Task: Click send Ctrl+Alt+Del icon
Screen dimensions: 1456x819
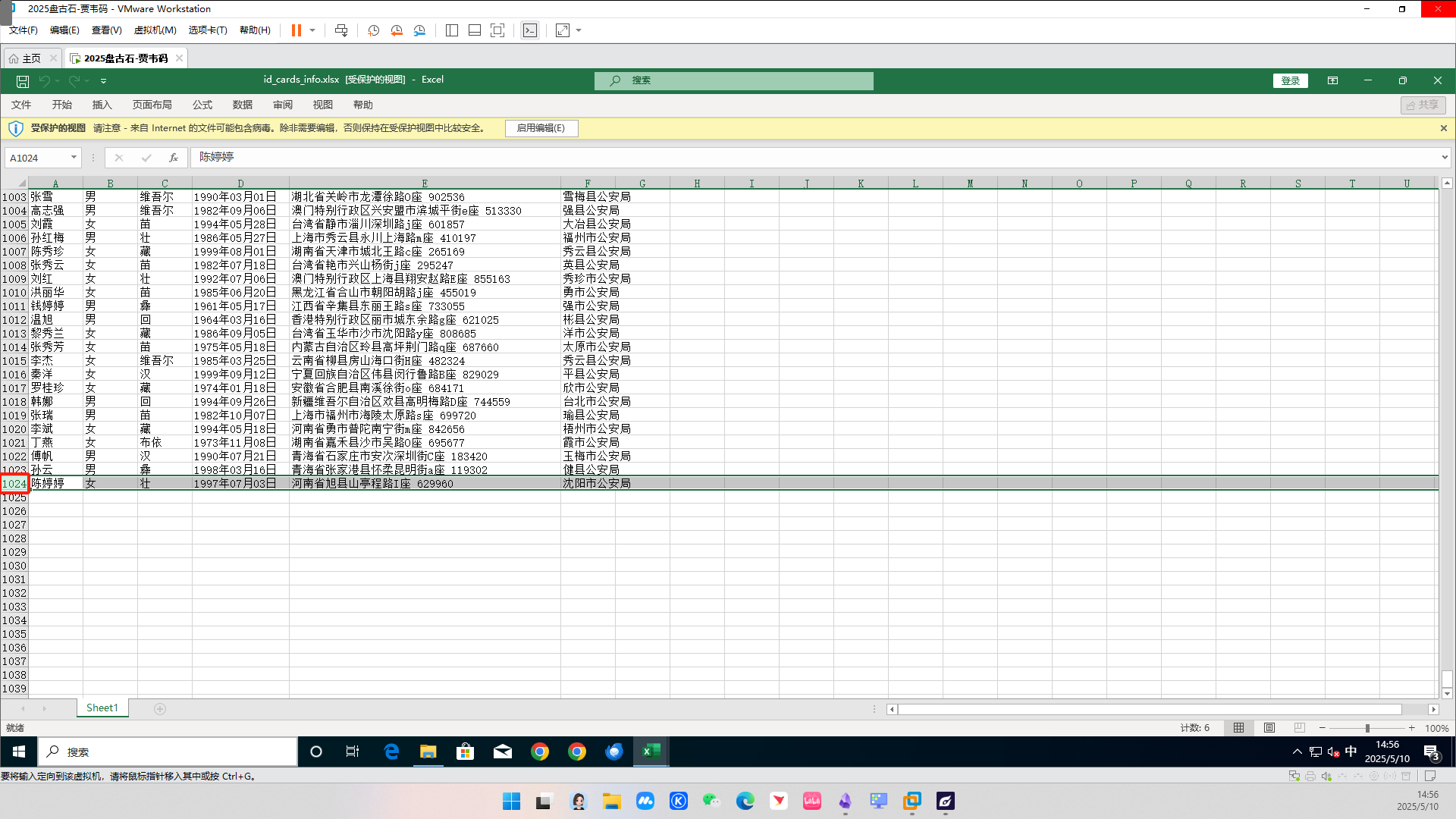Action: pyautogui.click(x=341, y=30)
